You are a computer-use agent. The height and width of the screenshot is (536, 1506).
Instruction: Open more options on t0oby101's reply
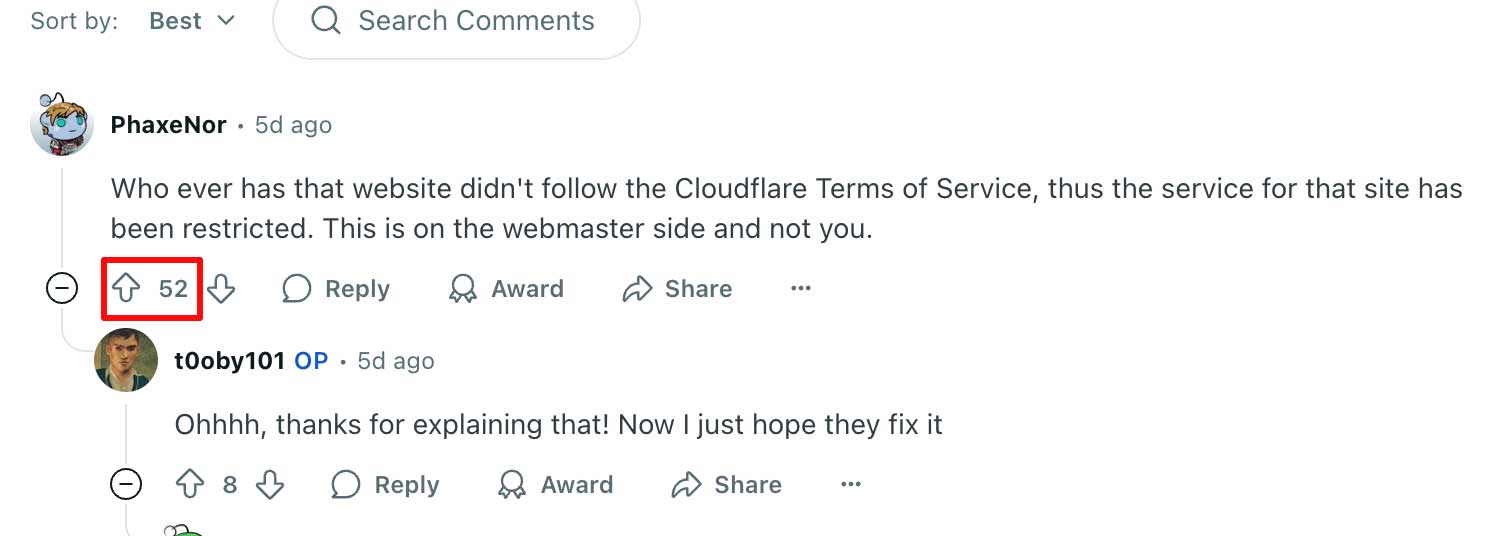[851, 485]
